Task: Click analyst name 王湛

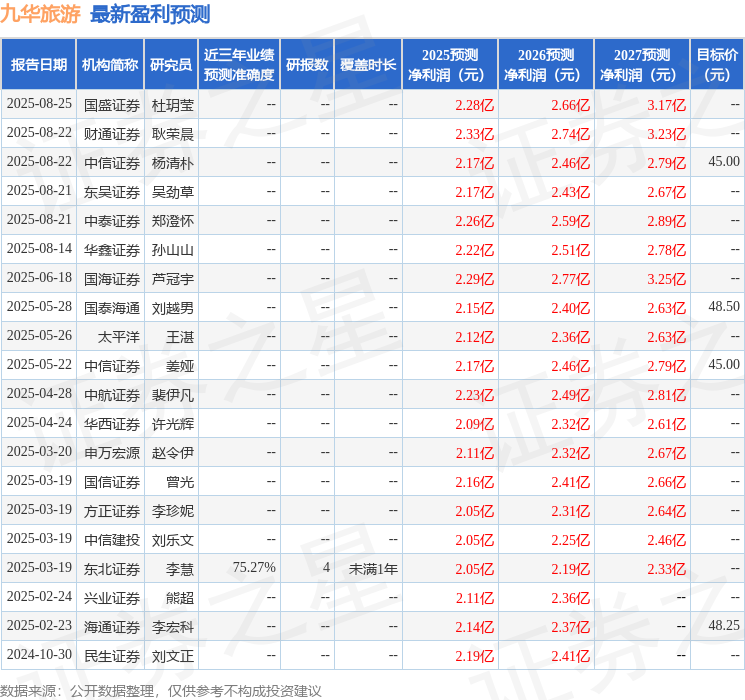Action: coord(180,337)
